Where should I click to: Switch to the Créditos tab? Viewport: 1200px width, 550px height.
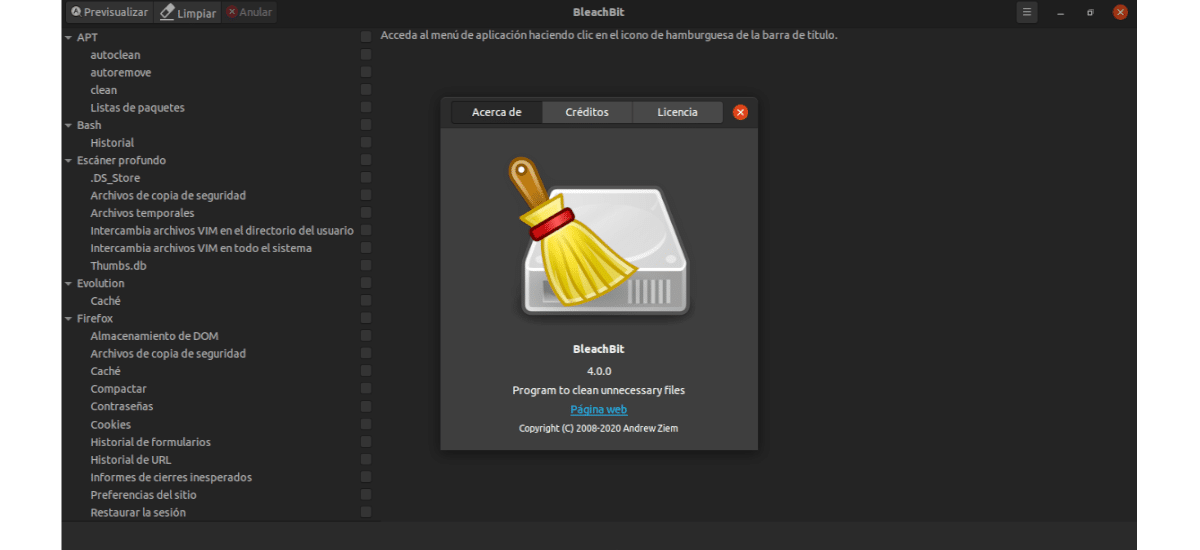tap(587, 112)
